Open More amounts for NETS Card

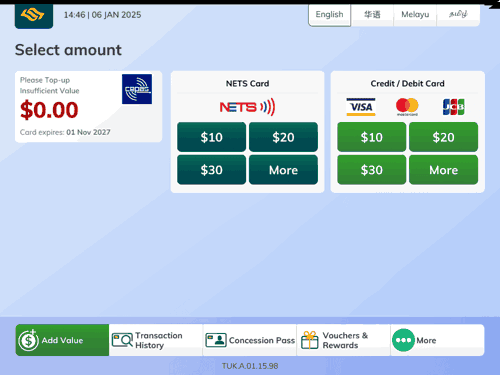pos(283,170)
